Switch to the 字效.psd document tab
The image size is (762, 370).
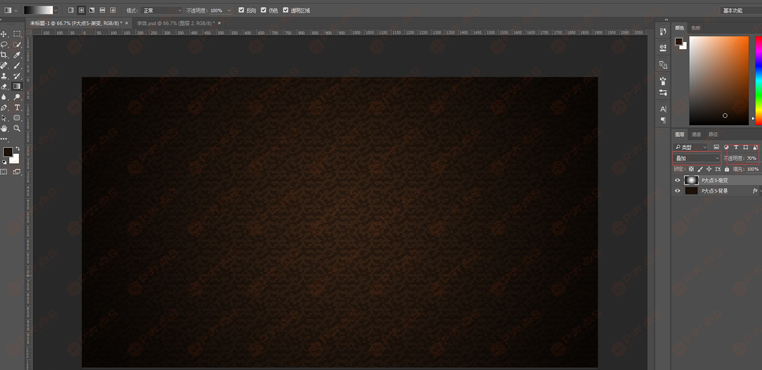pyautogui.click(x=175, y=23)
